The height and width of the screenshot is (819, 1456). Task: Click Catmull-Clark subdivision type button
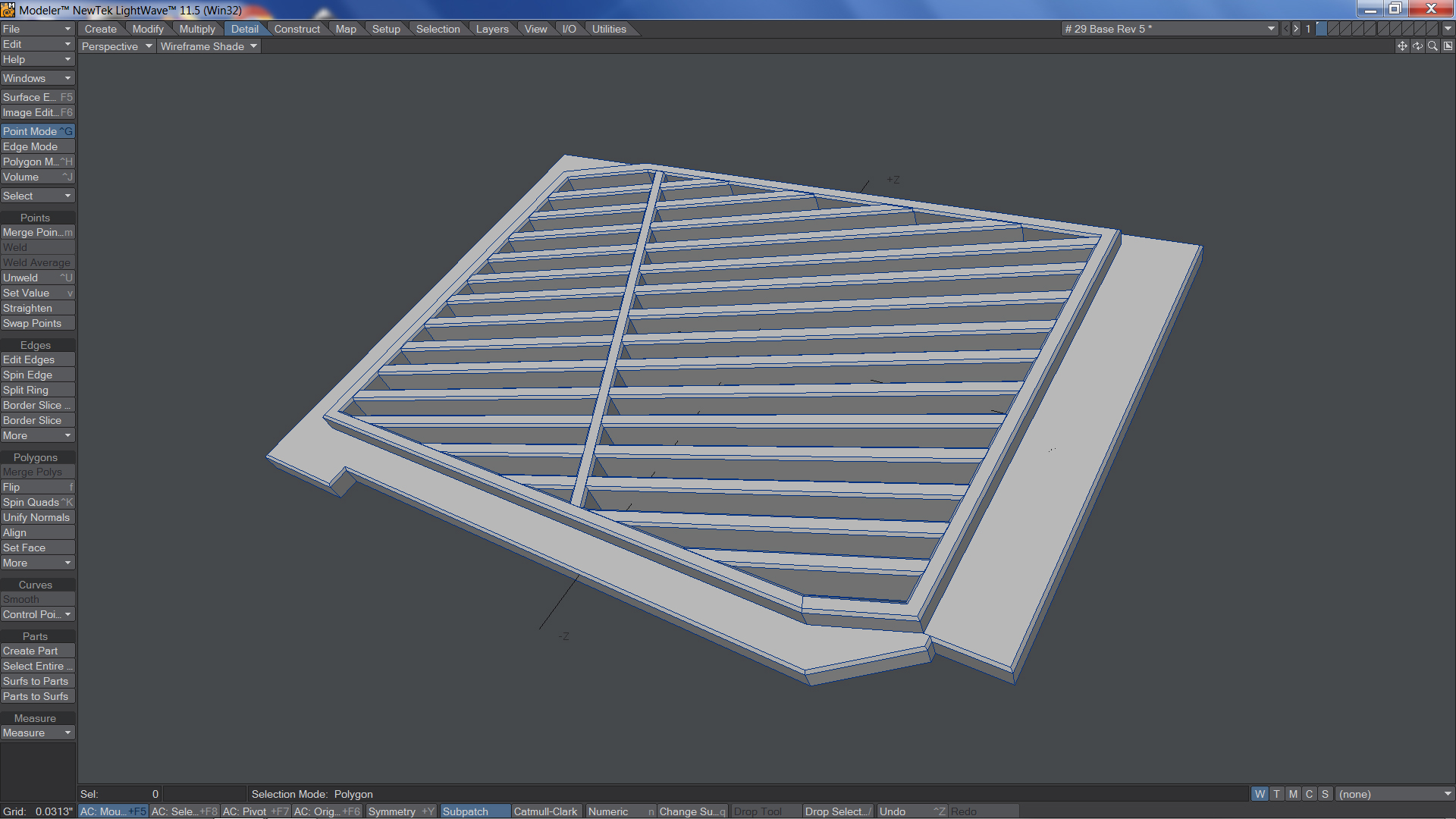545,811
